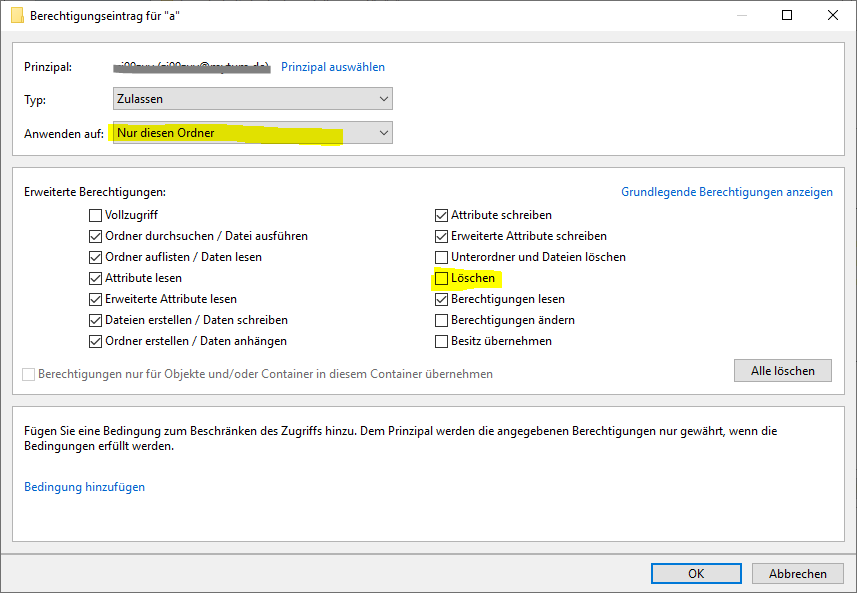
Task: Maximize the permission entry window
Action: [787, 16]
